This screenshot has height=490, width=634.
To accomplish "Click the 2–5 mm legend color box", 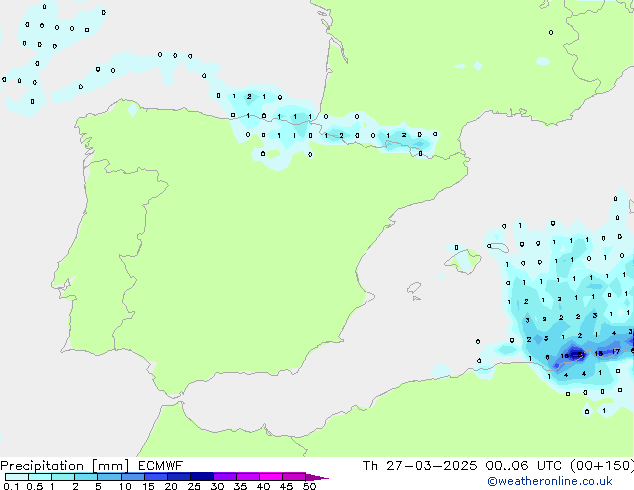I will [x=86, y=477].
